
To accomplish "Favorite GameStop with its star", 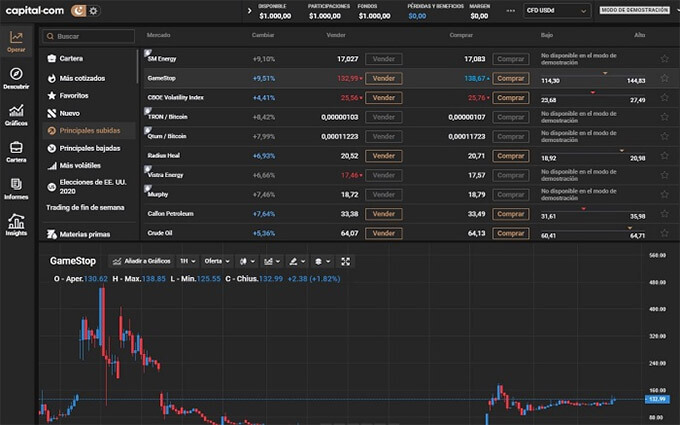I will (664, 78).
